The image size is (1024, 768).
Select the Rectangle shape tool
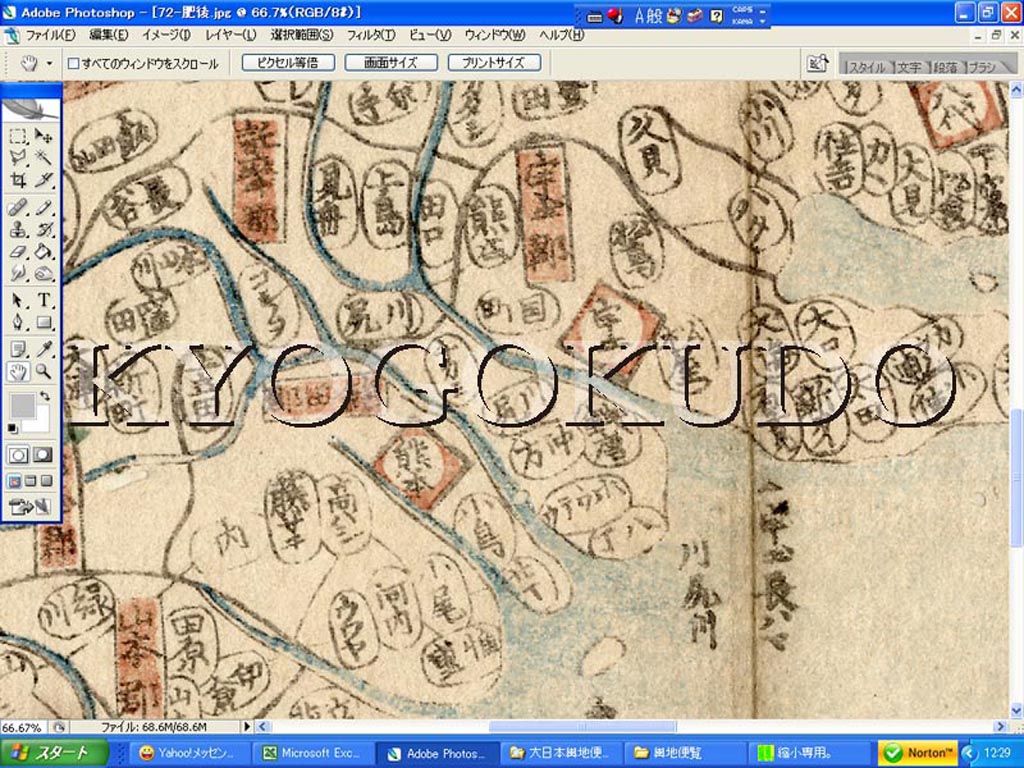point(43,322)
